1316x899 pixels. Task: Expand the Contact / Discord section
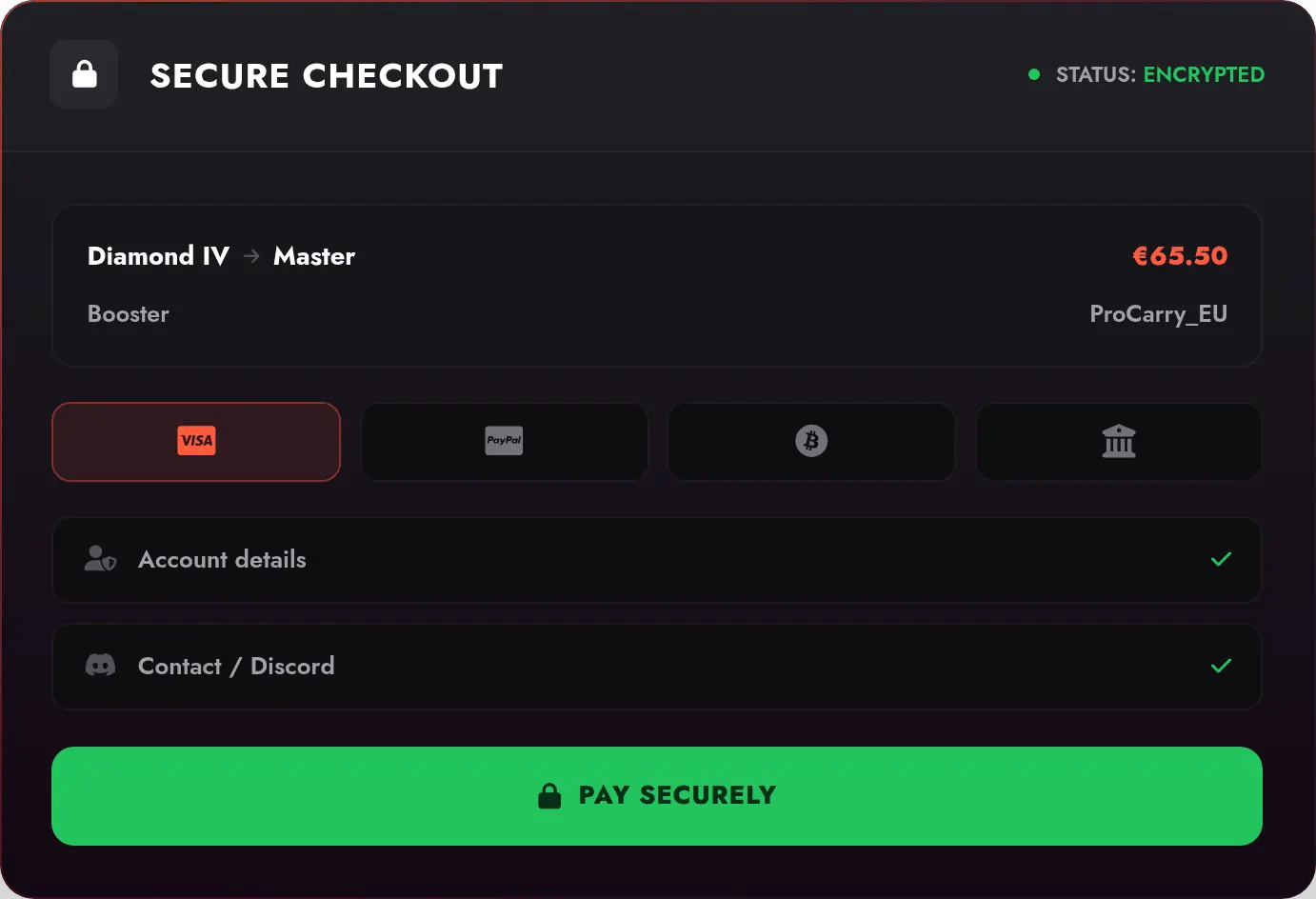coord(657,667)
